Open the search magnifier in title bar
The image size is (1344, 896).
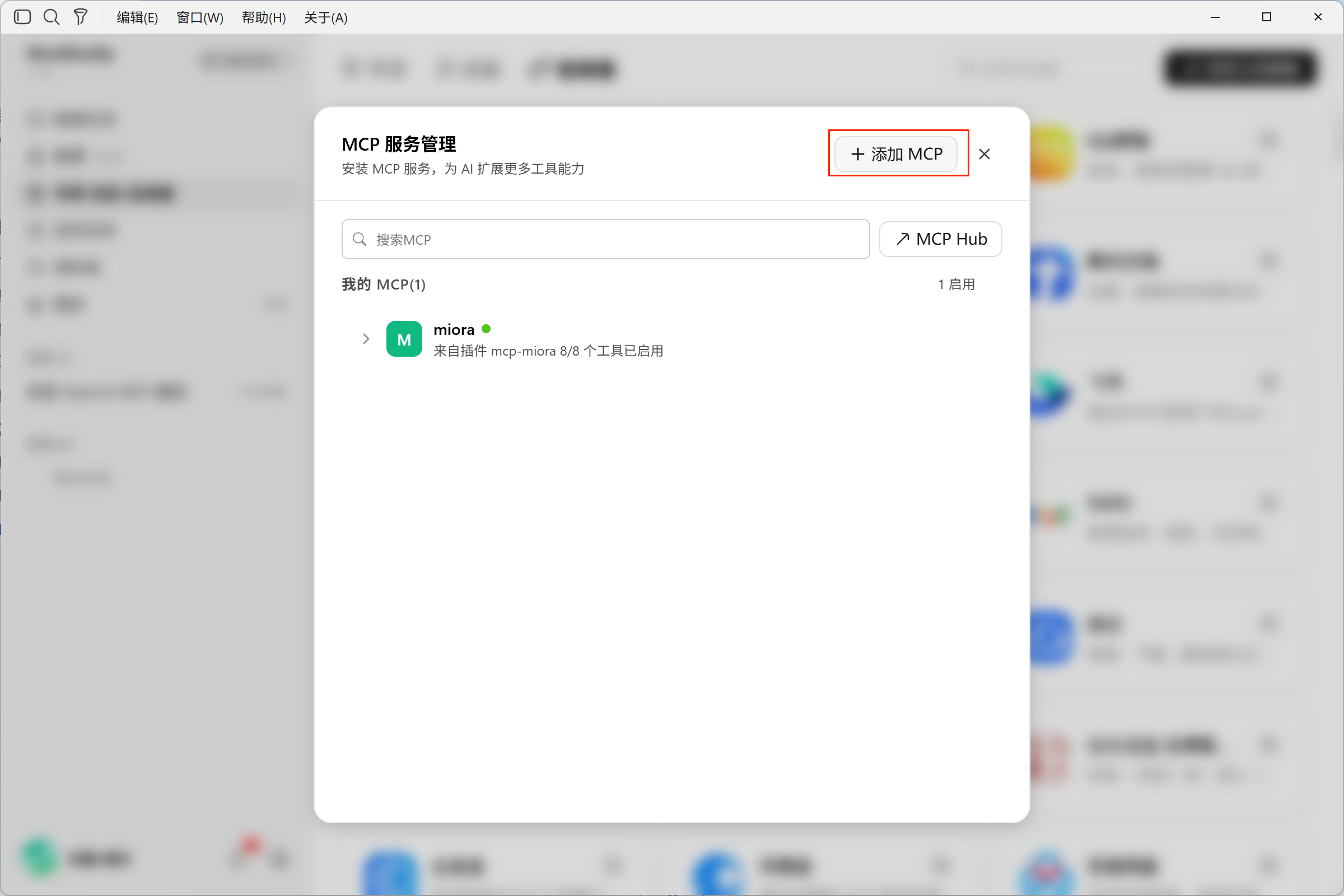tap(52, 17)
